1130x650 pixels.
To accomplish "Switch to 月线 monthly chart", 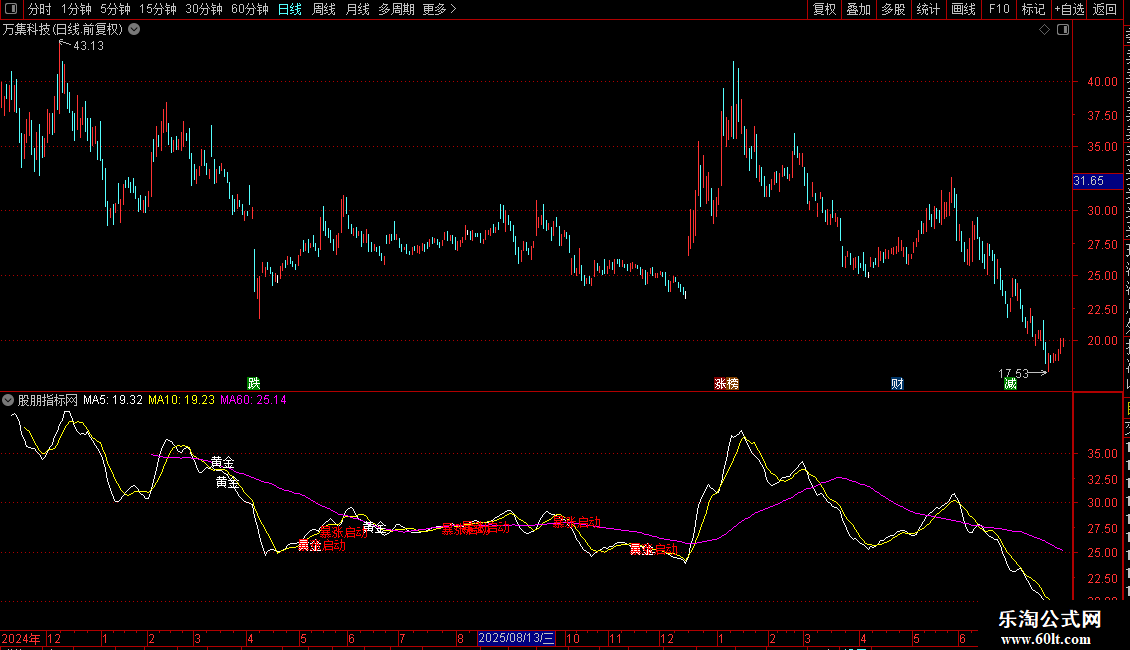I will [357, 9].
